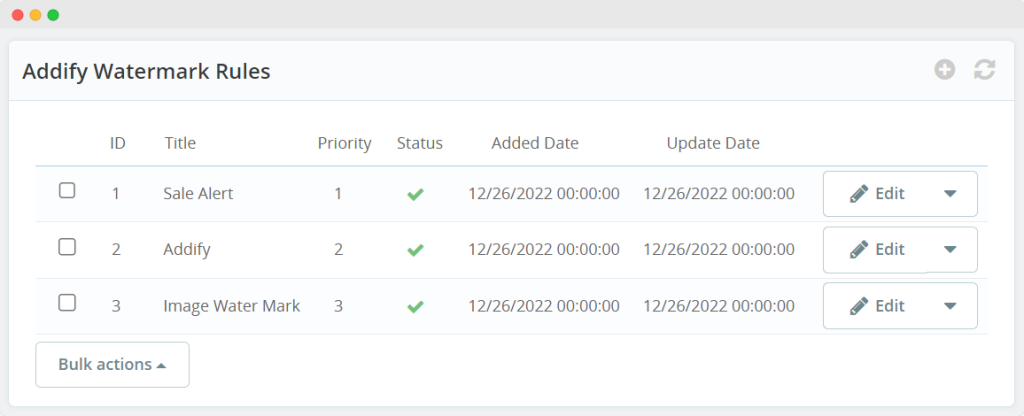This screenshot has width=1024, height=416.
Task: Edit the Sale Alert rule
Action: 877,194
